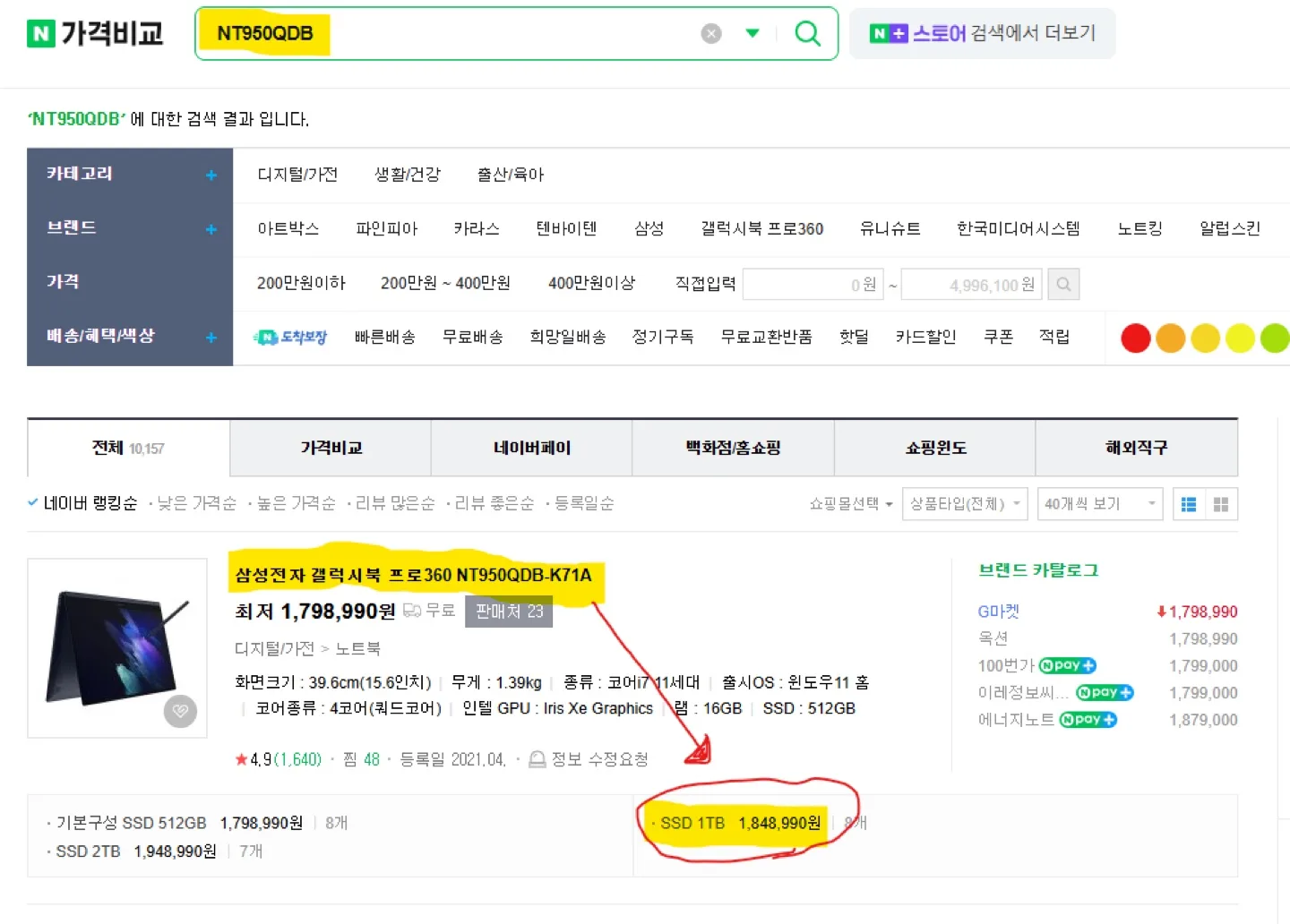This screenshot has height=924, width=1290.
Task: Sort by 리뷰 많은순
Action: 395,504
